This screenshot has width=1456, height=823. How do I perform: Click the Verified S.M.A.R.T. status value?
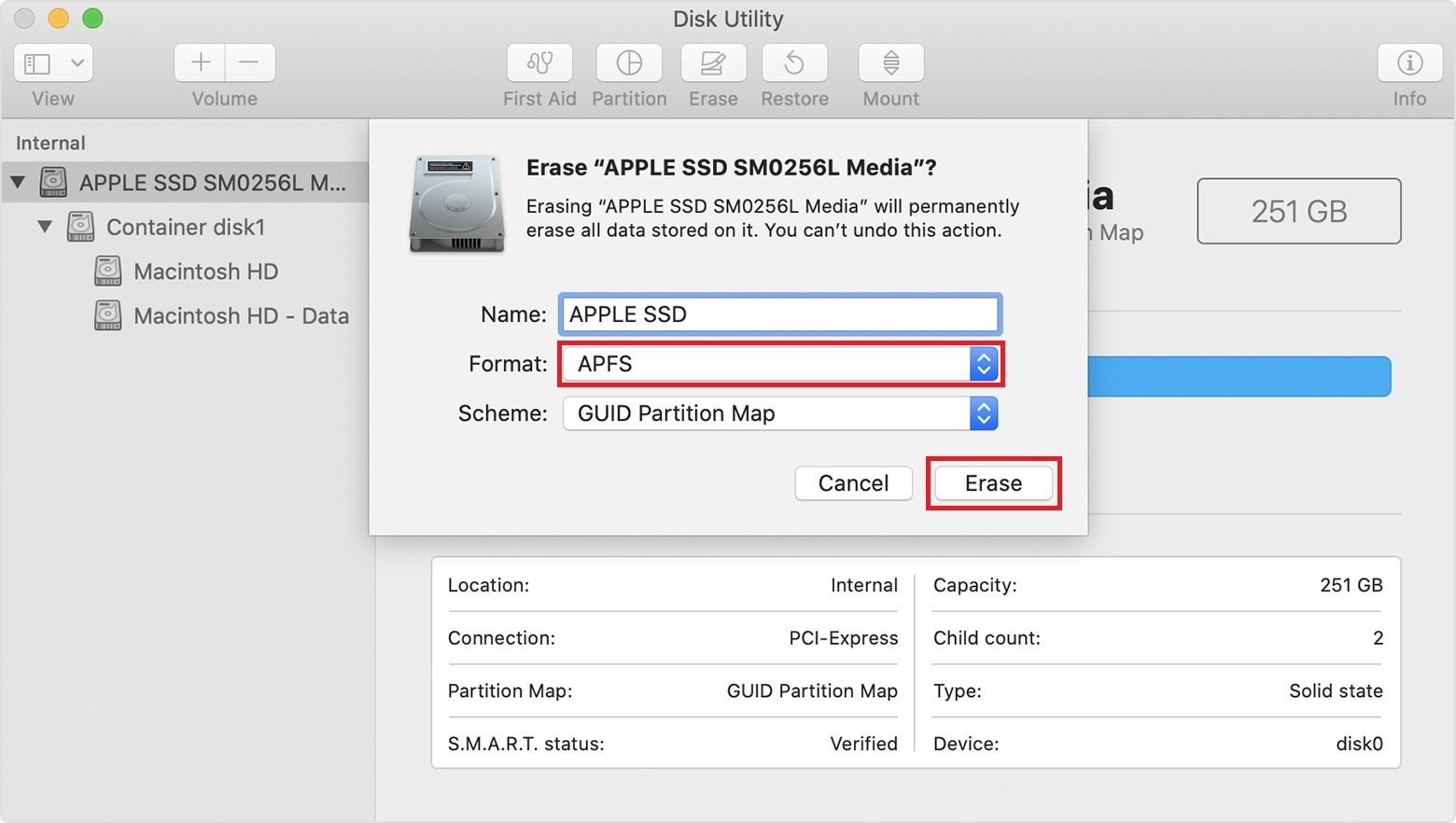click(863, 744)
